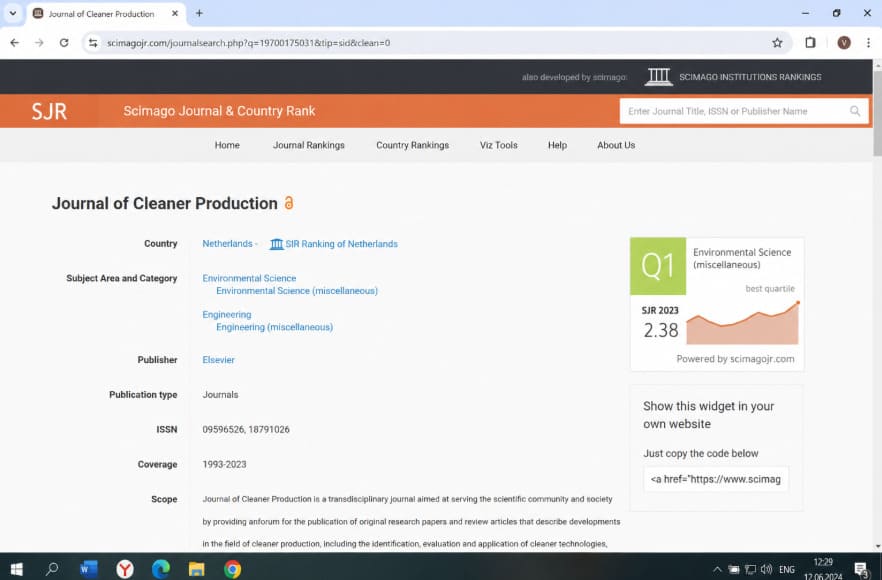Open Engineering (miscellaneous) category link
Image resolution: width=882 pixels, height=580 pixels.
pos(274,327)
